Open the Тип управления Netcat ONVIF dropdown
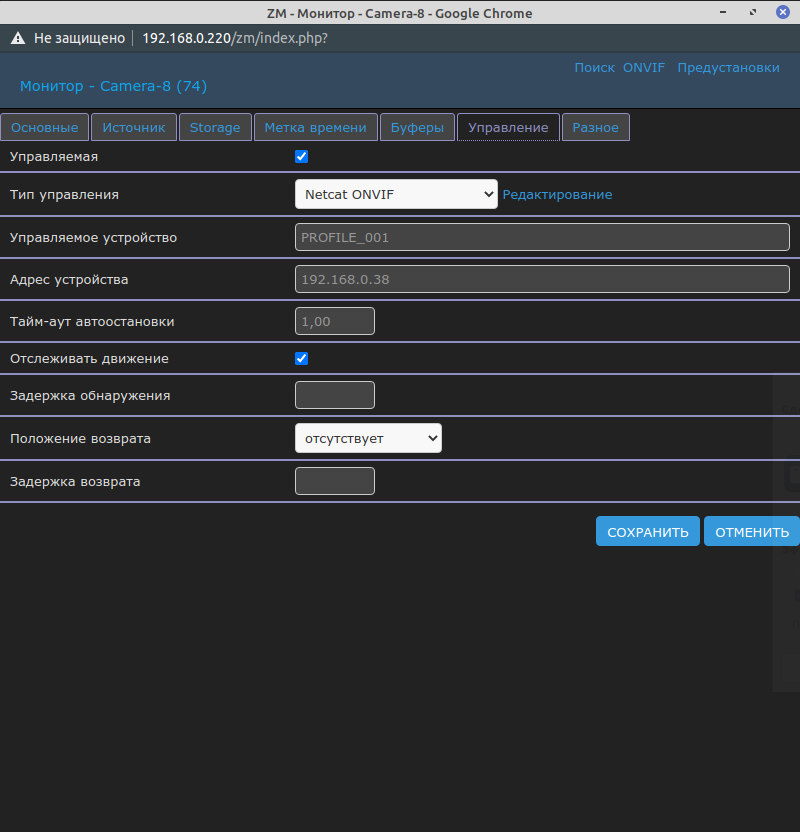Image resolution: width=800 pixels, height=832 pixels. 396,194
